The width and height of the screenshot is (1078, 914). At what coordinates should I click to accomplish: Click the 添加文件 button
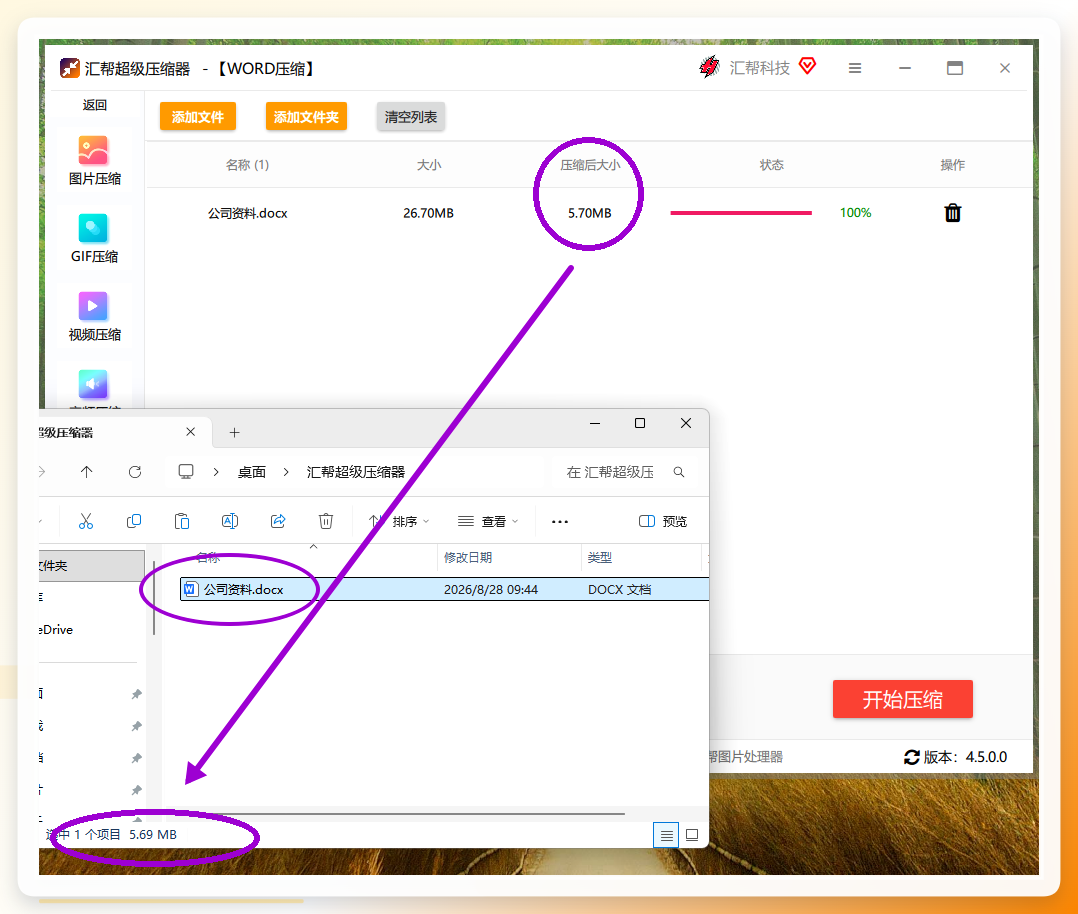pyautogui.click(x=198, y=117)
